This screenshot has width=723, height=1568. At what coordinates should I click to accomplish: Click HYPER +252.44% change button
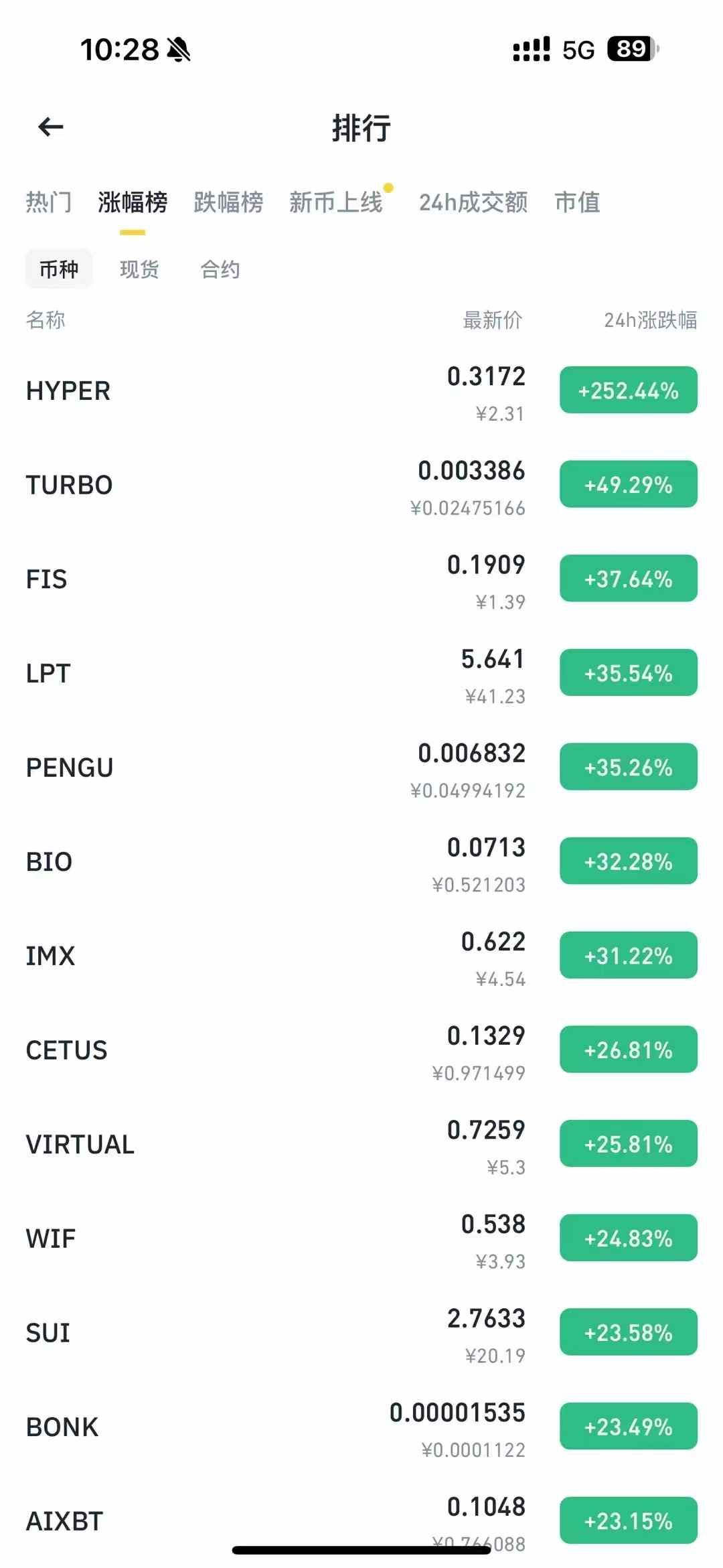pyautogui.click(x=629, y=390)
